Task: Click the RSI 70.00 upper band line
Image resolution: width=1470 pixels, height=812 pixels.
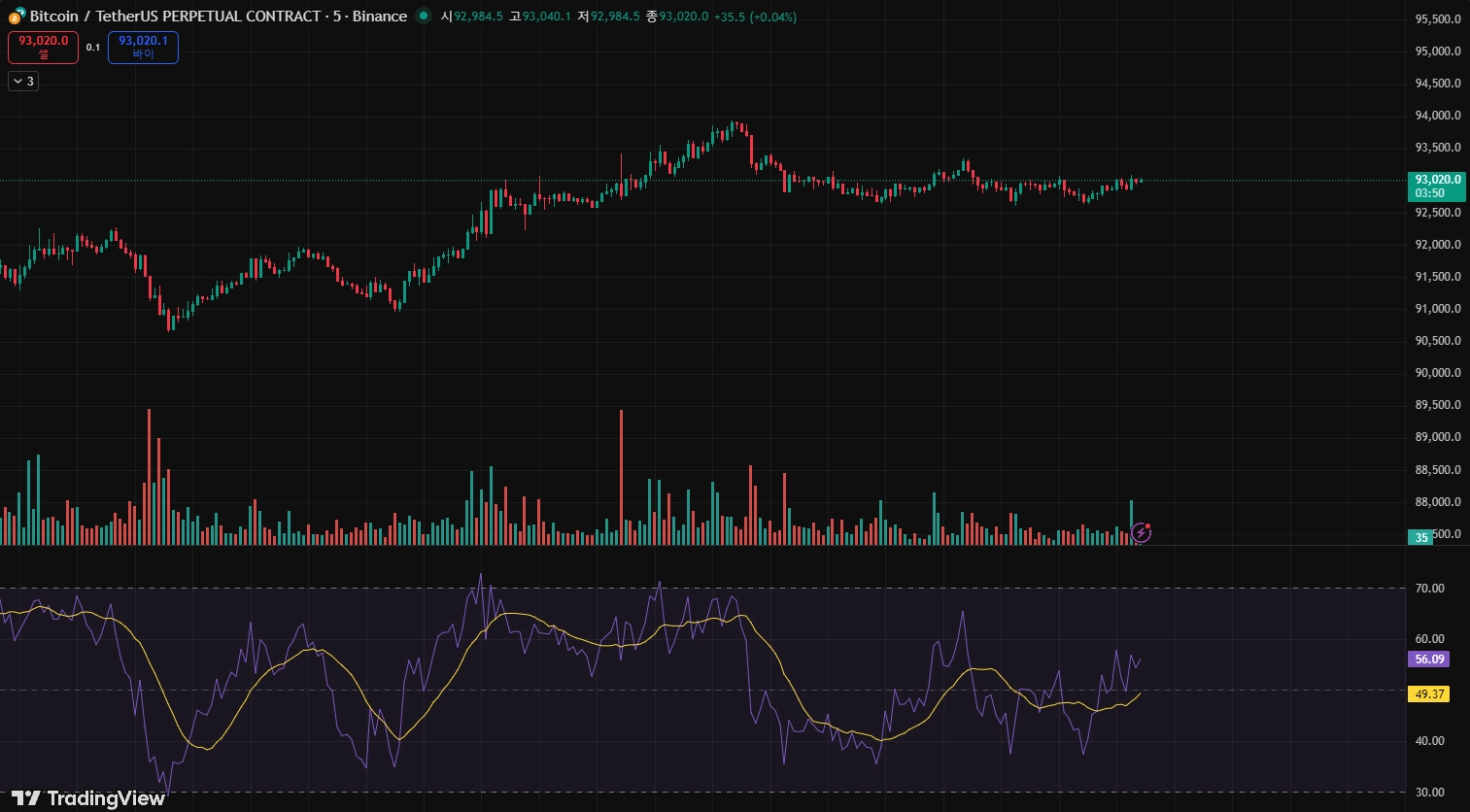Action: (x=702, y=588)
